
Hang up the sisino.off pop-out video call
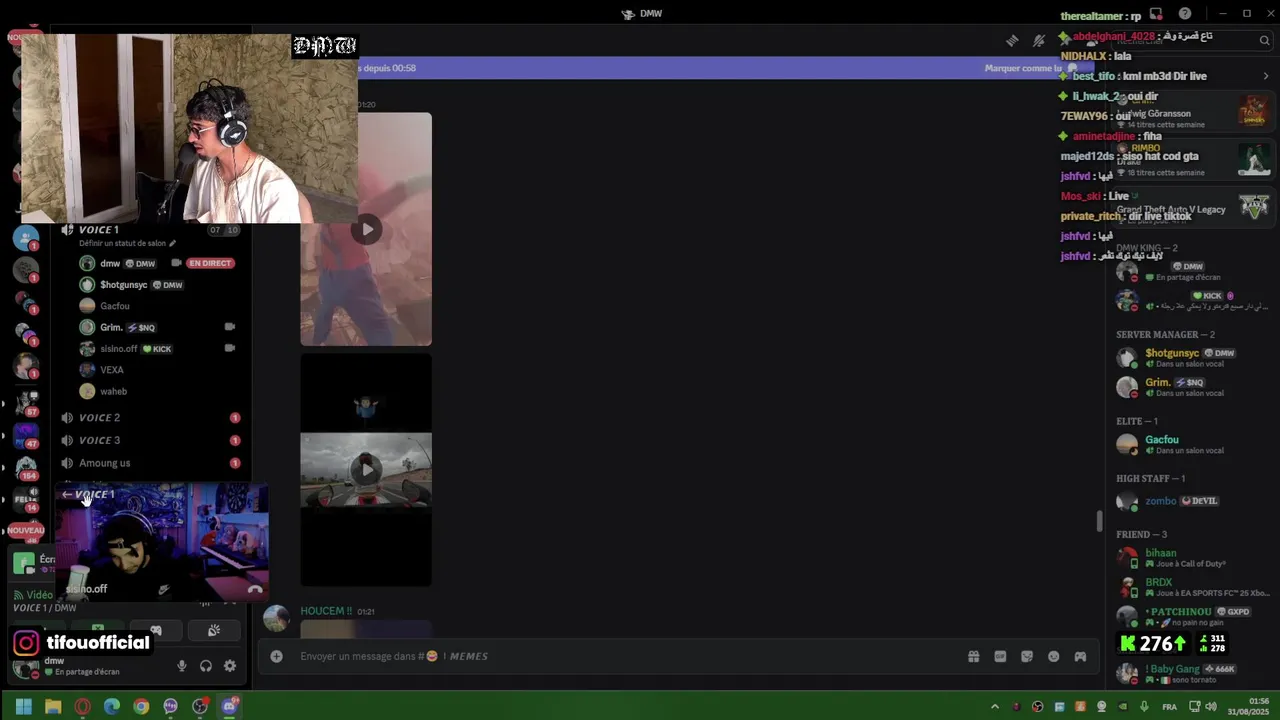pyautogui.click(x=255, y=589)
